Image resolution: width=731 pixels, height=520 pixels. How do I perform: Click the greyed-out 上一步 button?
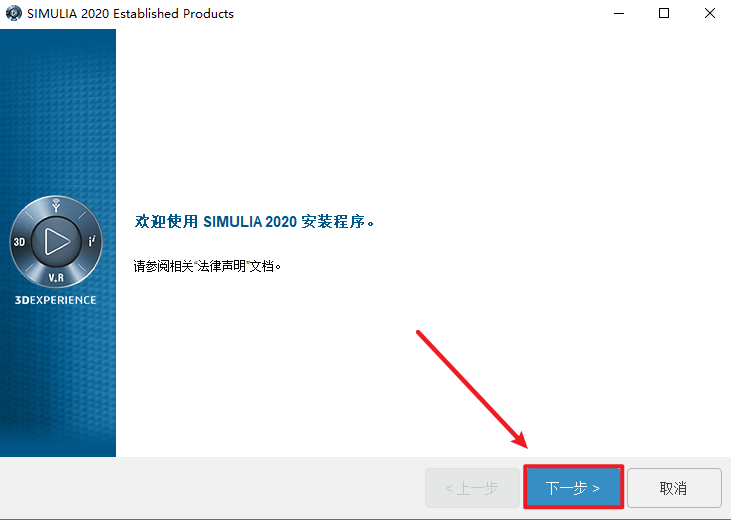point(472,488)
